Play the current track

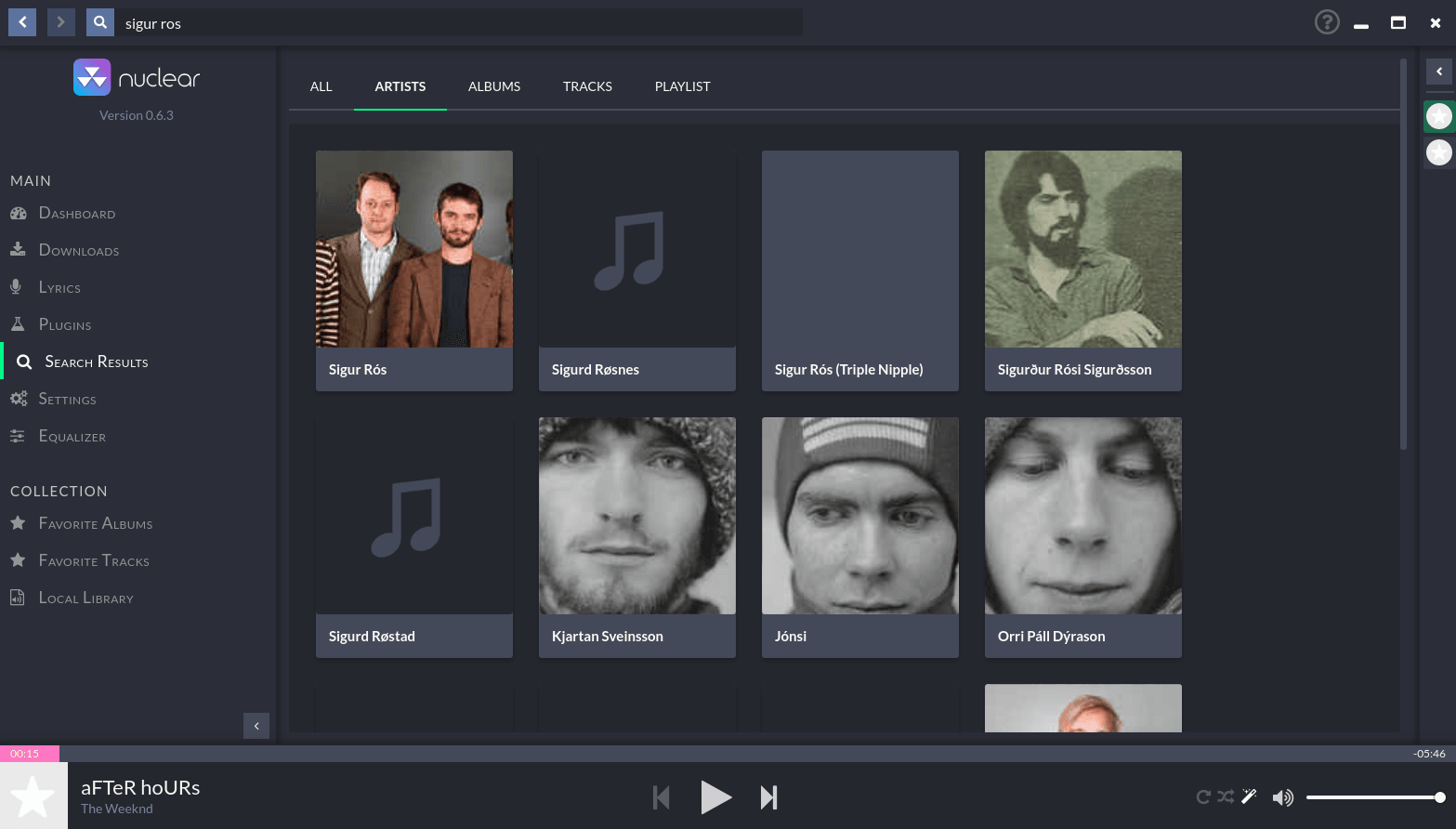tap(715, 797)
